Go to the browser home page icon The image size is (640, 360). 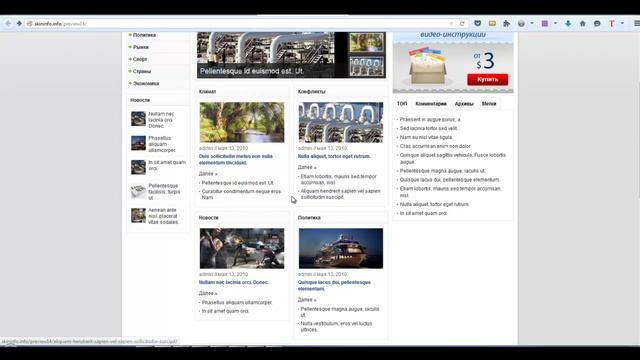582,24
